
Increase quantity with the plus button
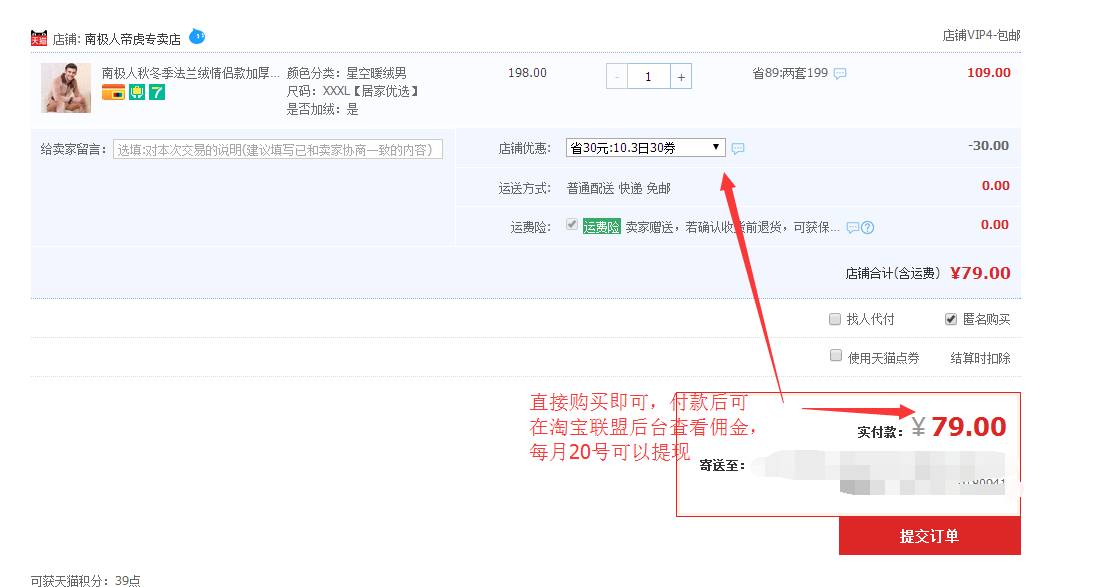pyautogui.click(x=680, y=77)
